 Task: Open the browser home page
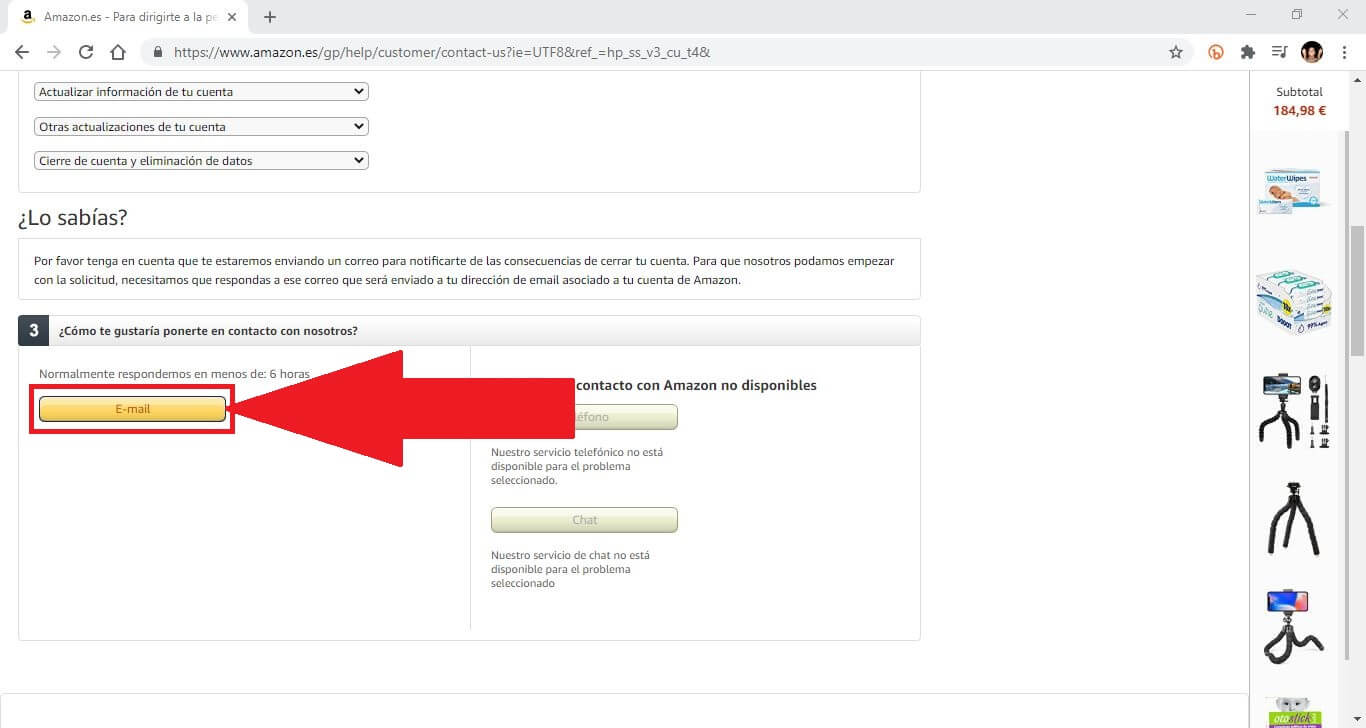coord(118,52)
